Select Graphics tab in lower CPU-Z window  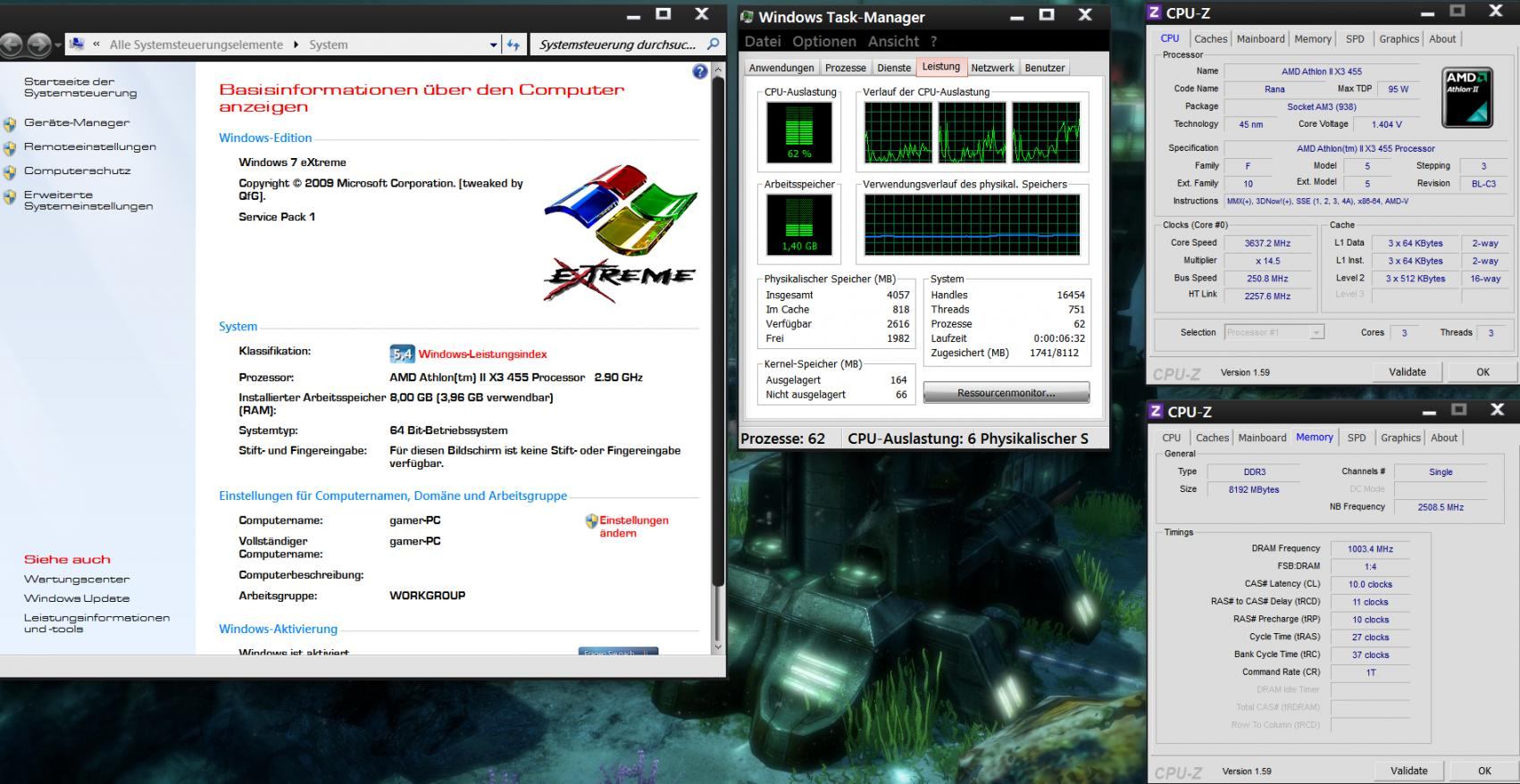click(1400, 438)
